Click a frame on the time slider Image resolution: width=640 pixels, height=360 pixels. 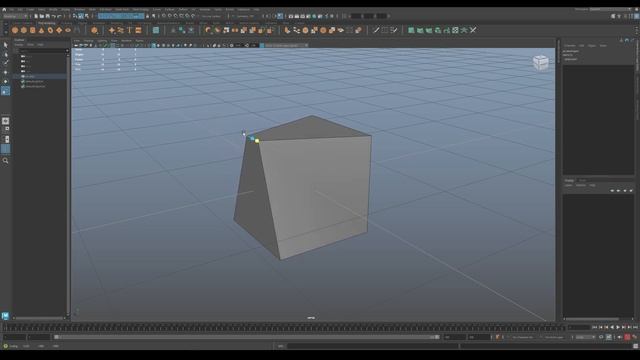pos(284,327)
